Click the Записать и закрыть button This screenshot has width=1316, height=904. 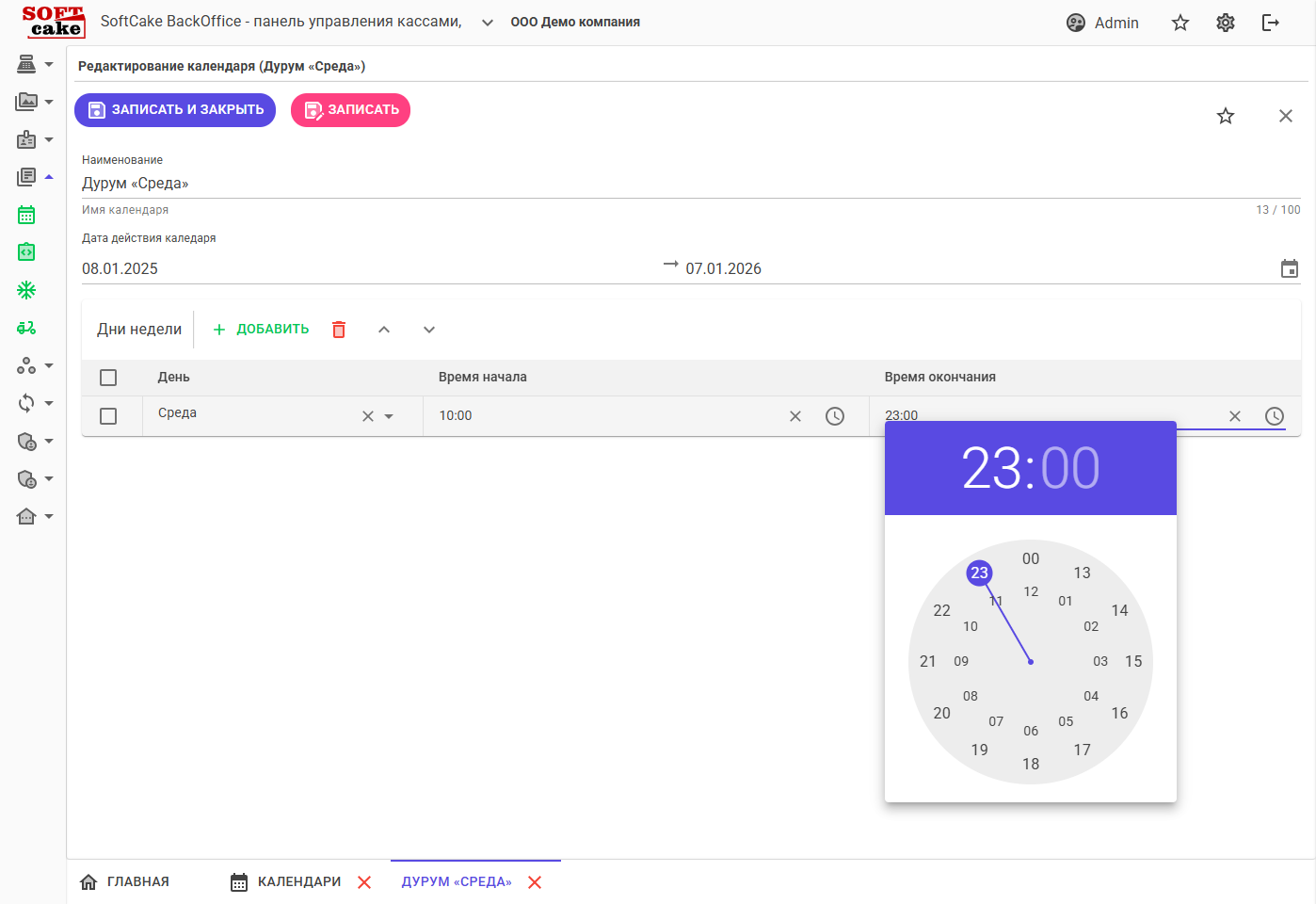pyautogui.click(x=175, y=110)
